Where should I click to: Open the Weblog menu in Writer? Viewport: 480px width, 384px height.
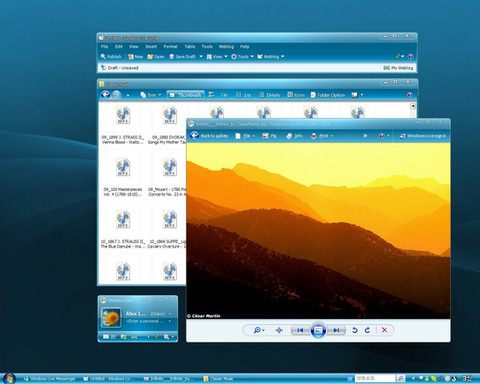pyautogui.click(x=226, y=47)
